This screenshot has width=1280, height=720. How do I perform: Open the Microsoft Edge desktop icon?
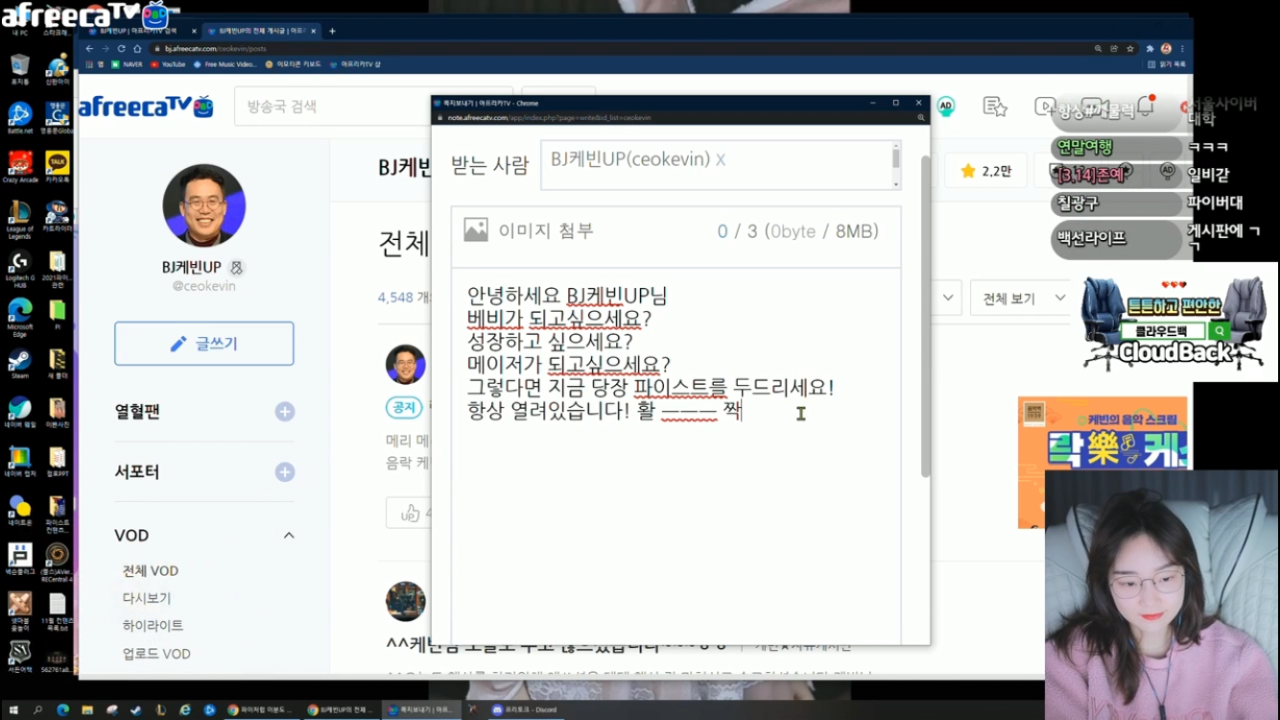point(19,316)
